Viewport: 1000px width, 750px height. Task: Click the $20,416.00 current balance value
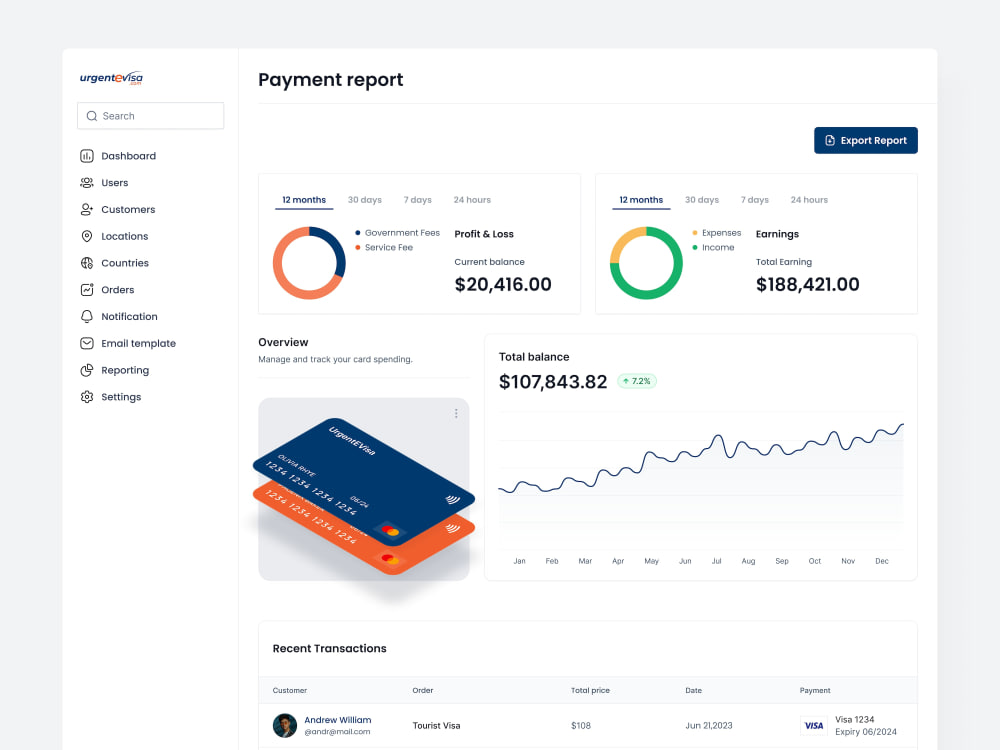[503, 284]
